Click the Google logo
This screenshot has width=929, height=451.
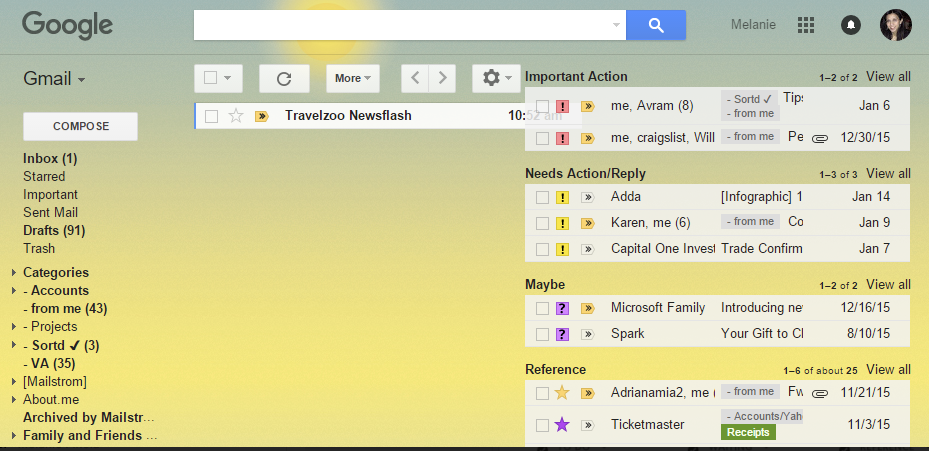coord(68,26)
